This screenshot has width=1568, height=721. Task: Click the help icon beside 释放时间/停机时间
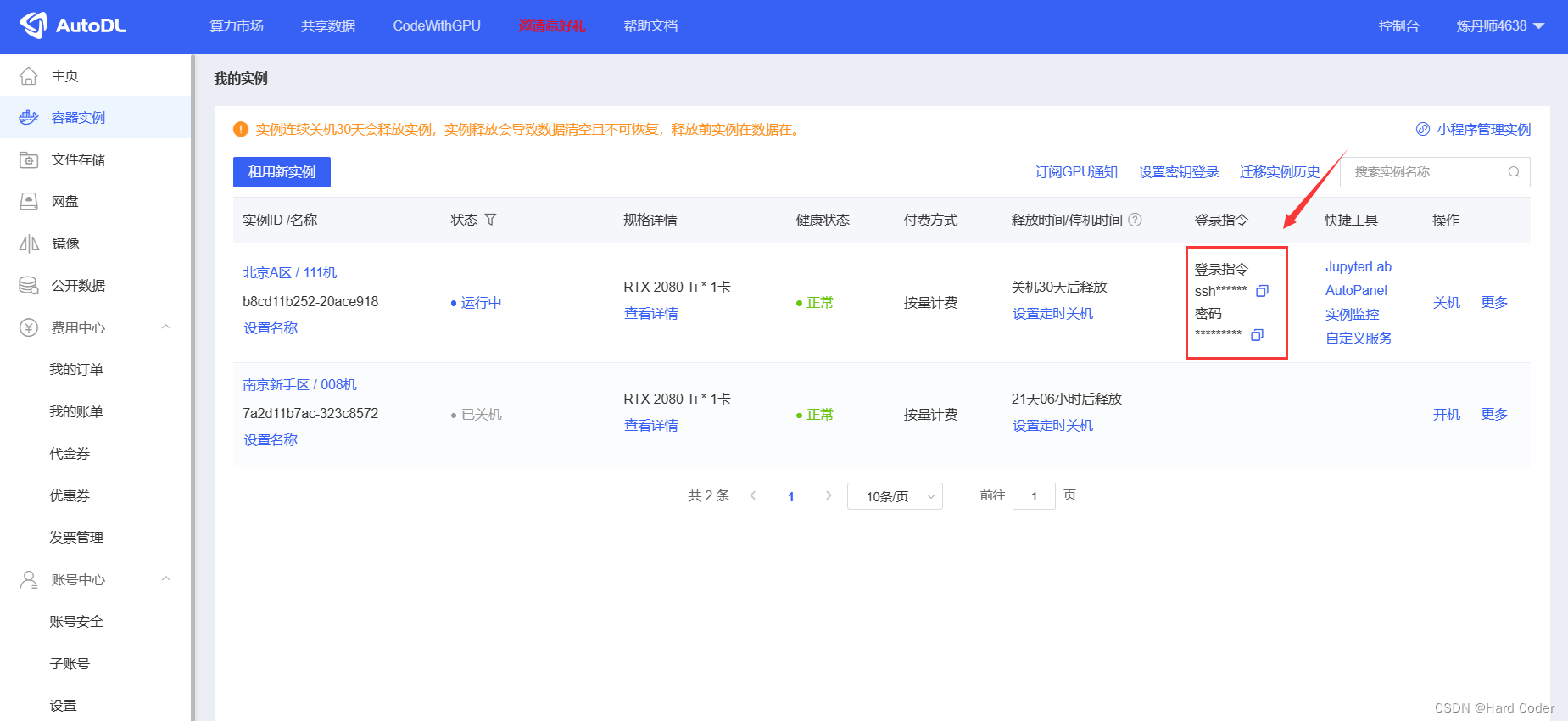[1136, 220]
